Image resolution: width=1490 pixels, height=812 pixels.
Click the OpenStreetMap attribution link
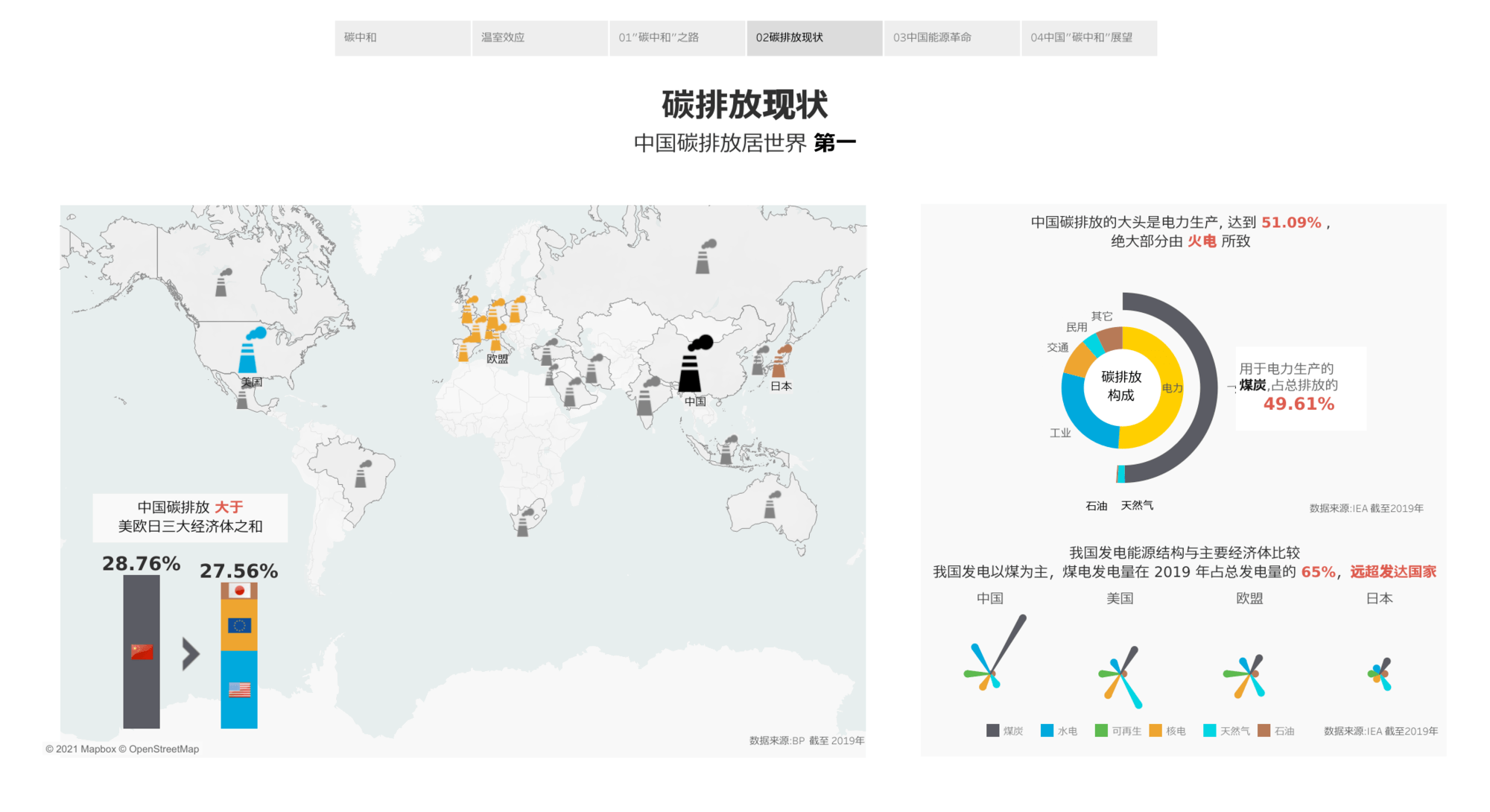point(163,749)
